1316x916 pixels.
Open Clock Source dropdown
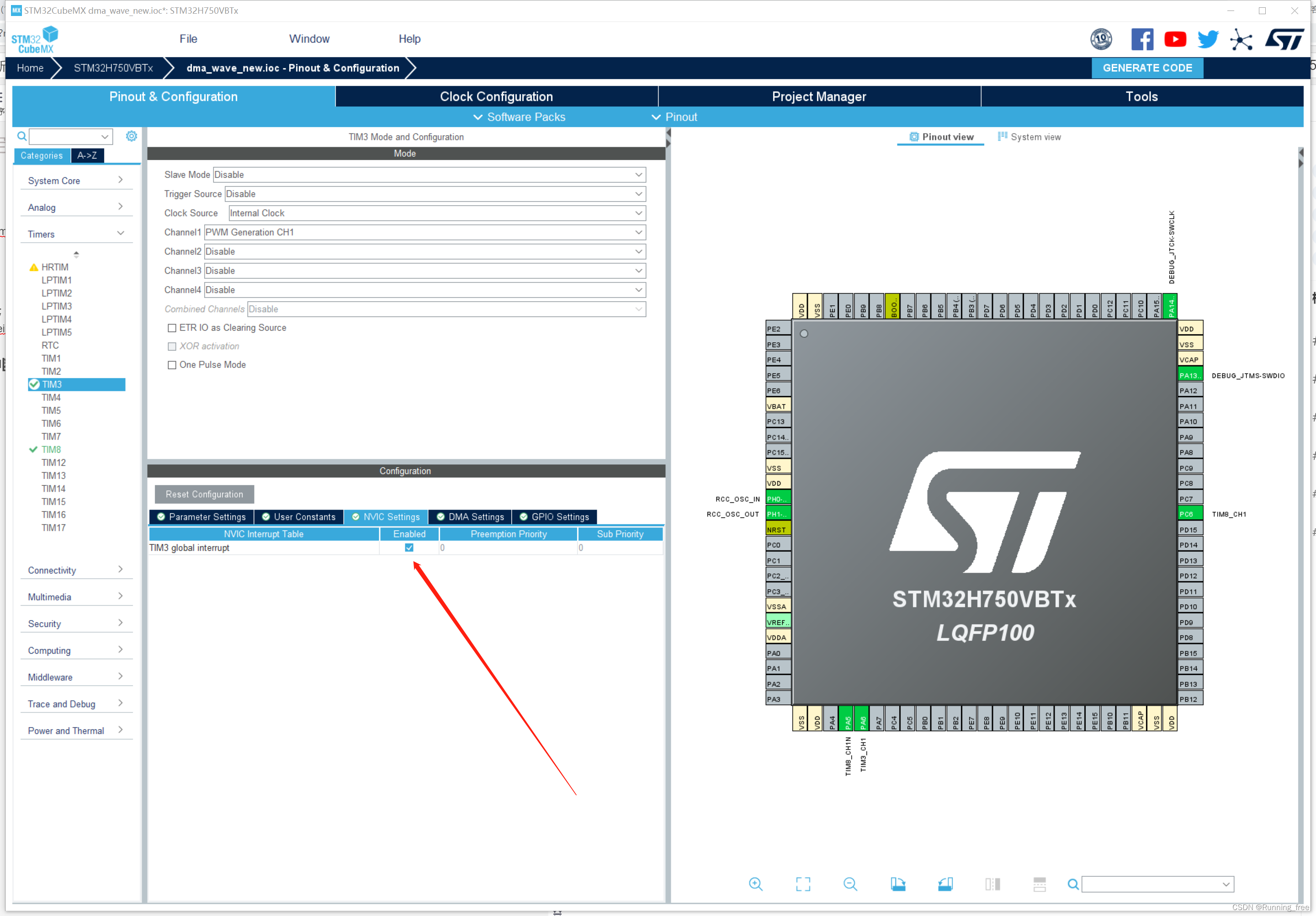(637, 213)
